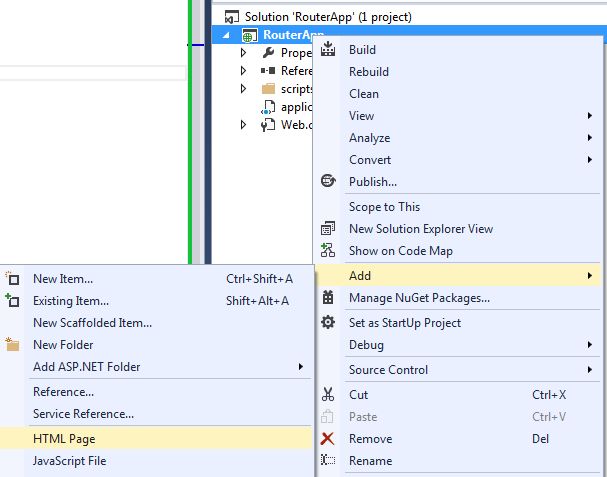Open the Convert submenu arrow

(x=590, y=160)
